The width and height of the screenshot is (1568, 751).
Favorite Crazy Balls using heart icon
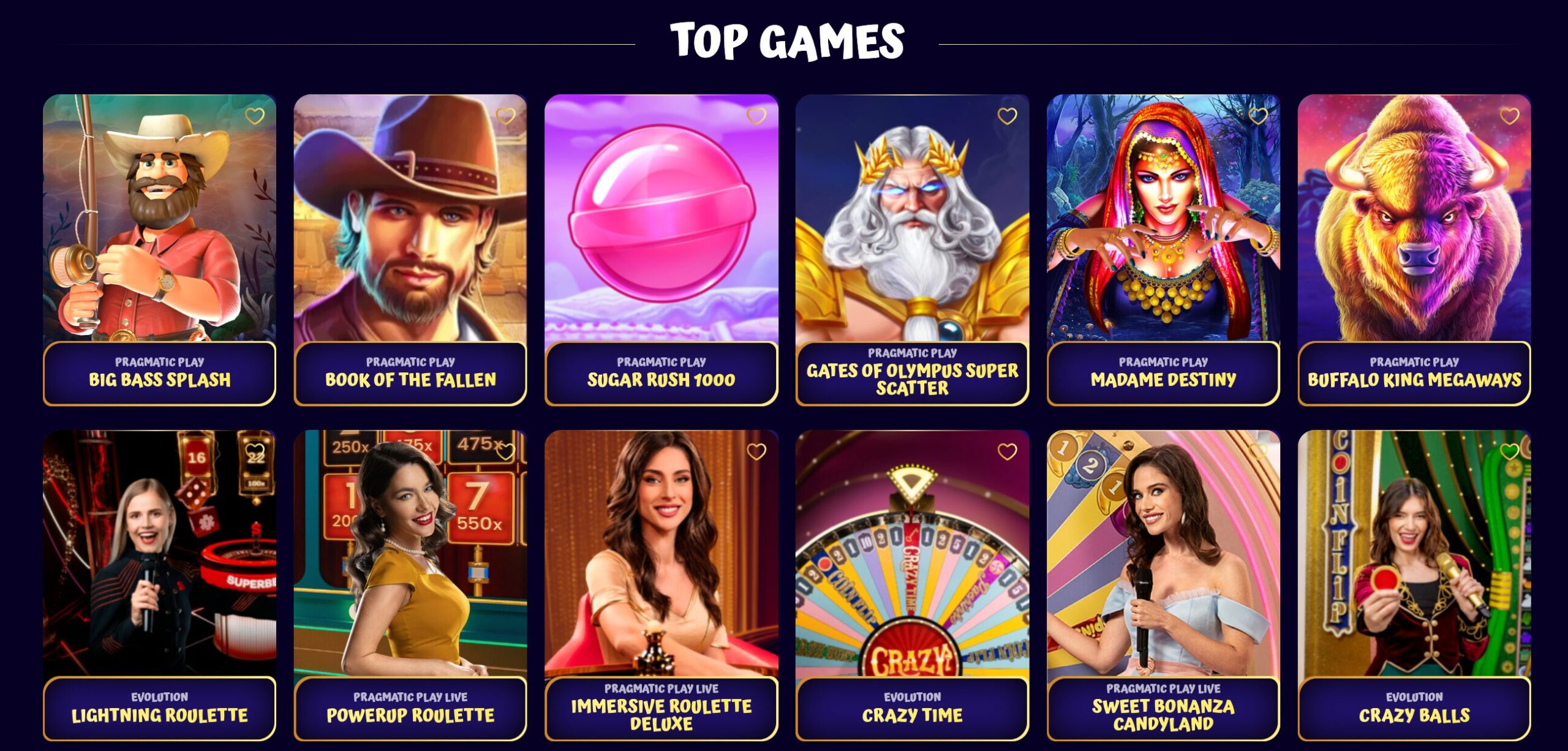coord(1510,451)
